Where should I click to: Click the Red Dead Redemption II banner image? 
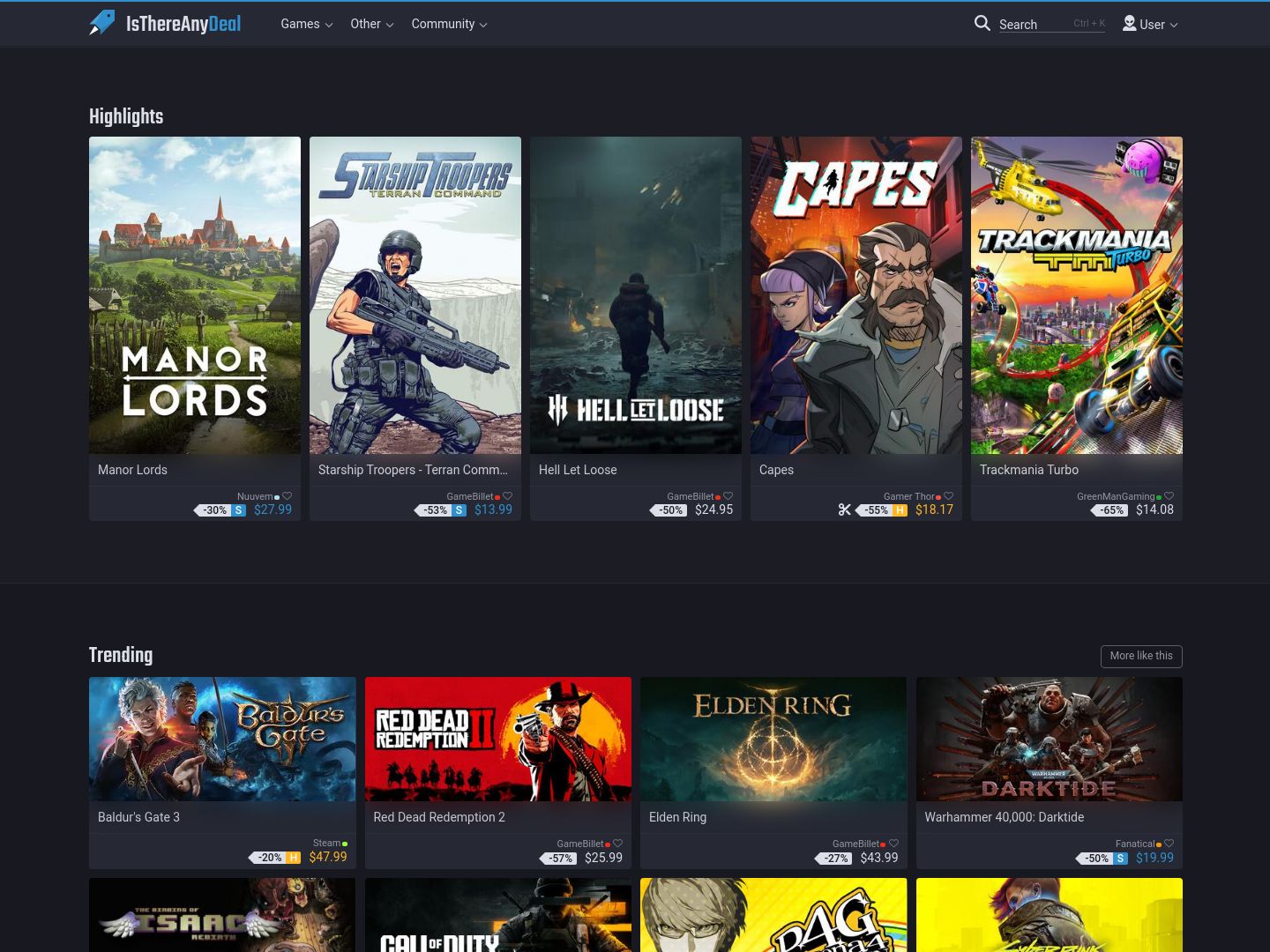pyautogui.click(x=498, y=739)
